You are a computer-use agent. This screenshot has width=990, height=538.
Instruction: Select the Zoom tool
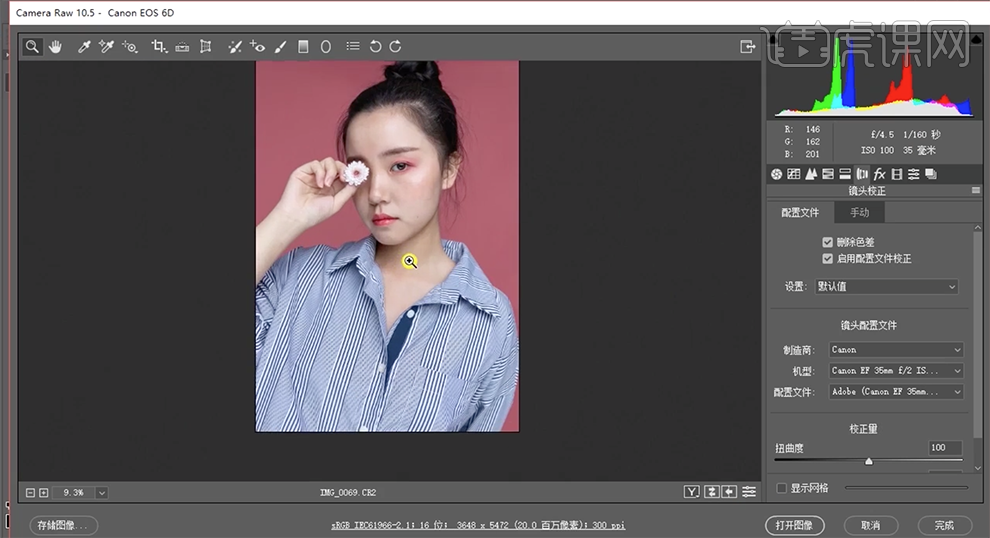32,47
